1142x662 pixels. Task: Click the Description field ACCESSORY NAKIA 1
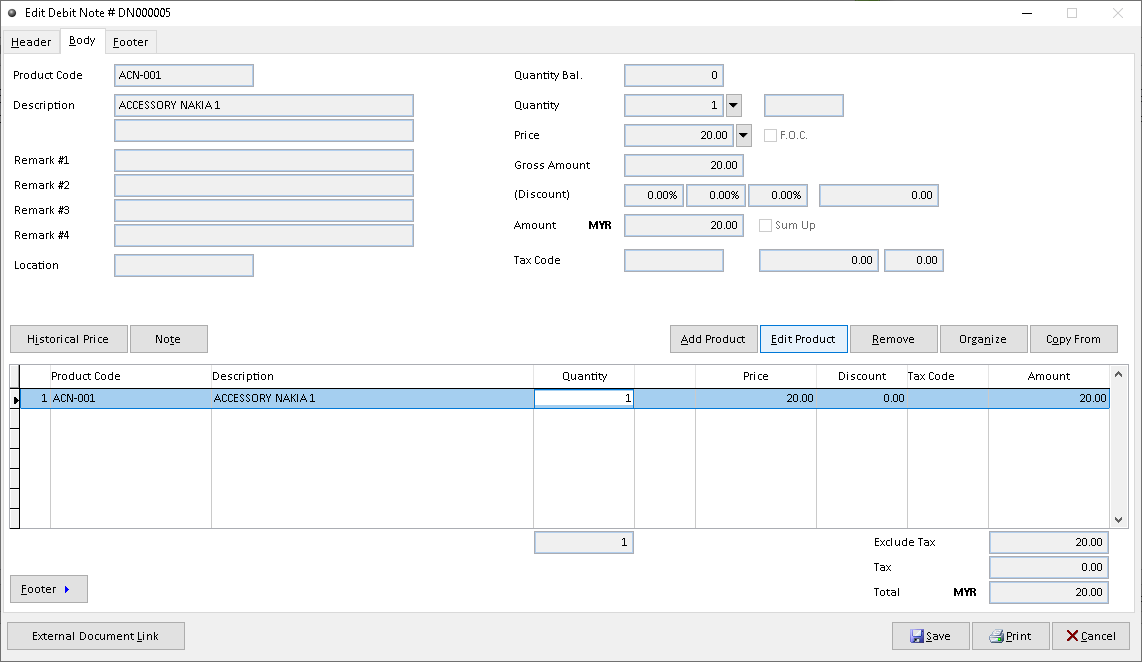[x=264, y=105]
